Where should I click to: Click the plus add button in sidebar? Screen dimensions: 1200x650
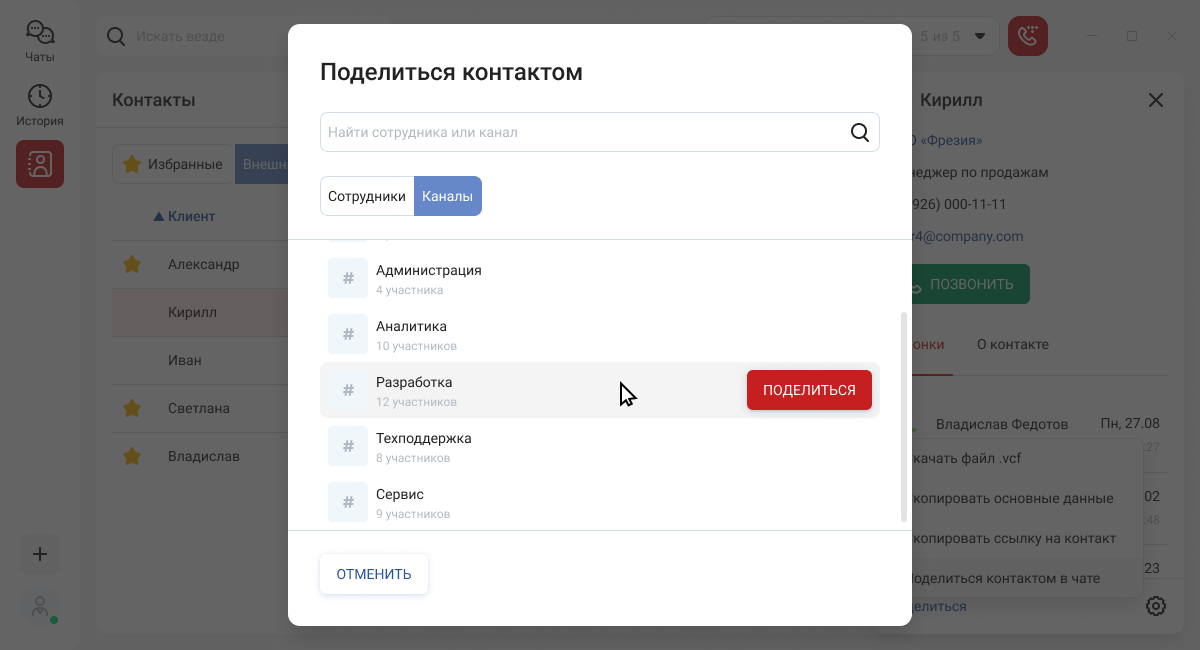40,554
